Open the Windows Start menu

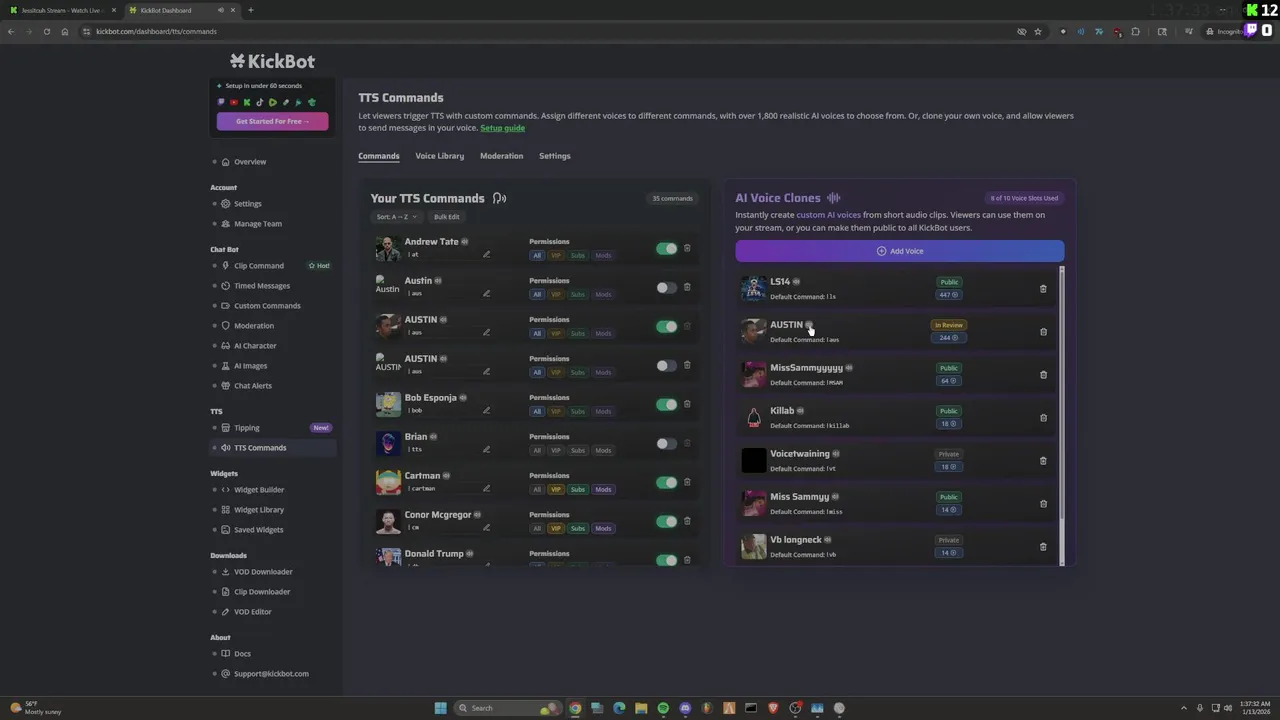[x=440, y=708]
